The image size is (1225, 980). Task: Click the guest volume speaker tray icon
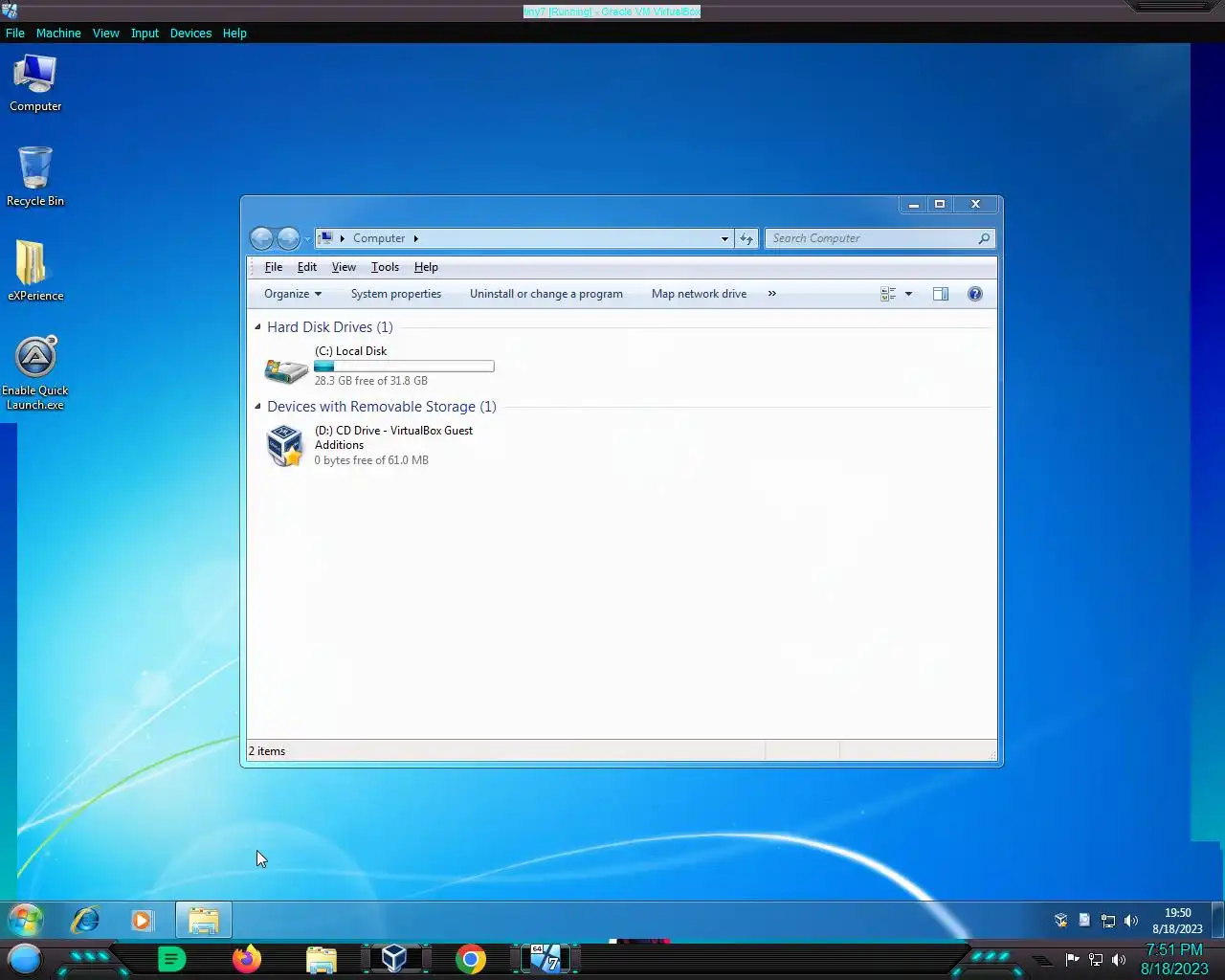click(x=1131, y=921)
